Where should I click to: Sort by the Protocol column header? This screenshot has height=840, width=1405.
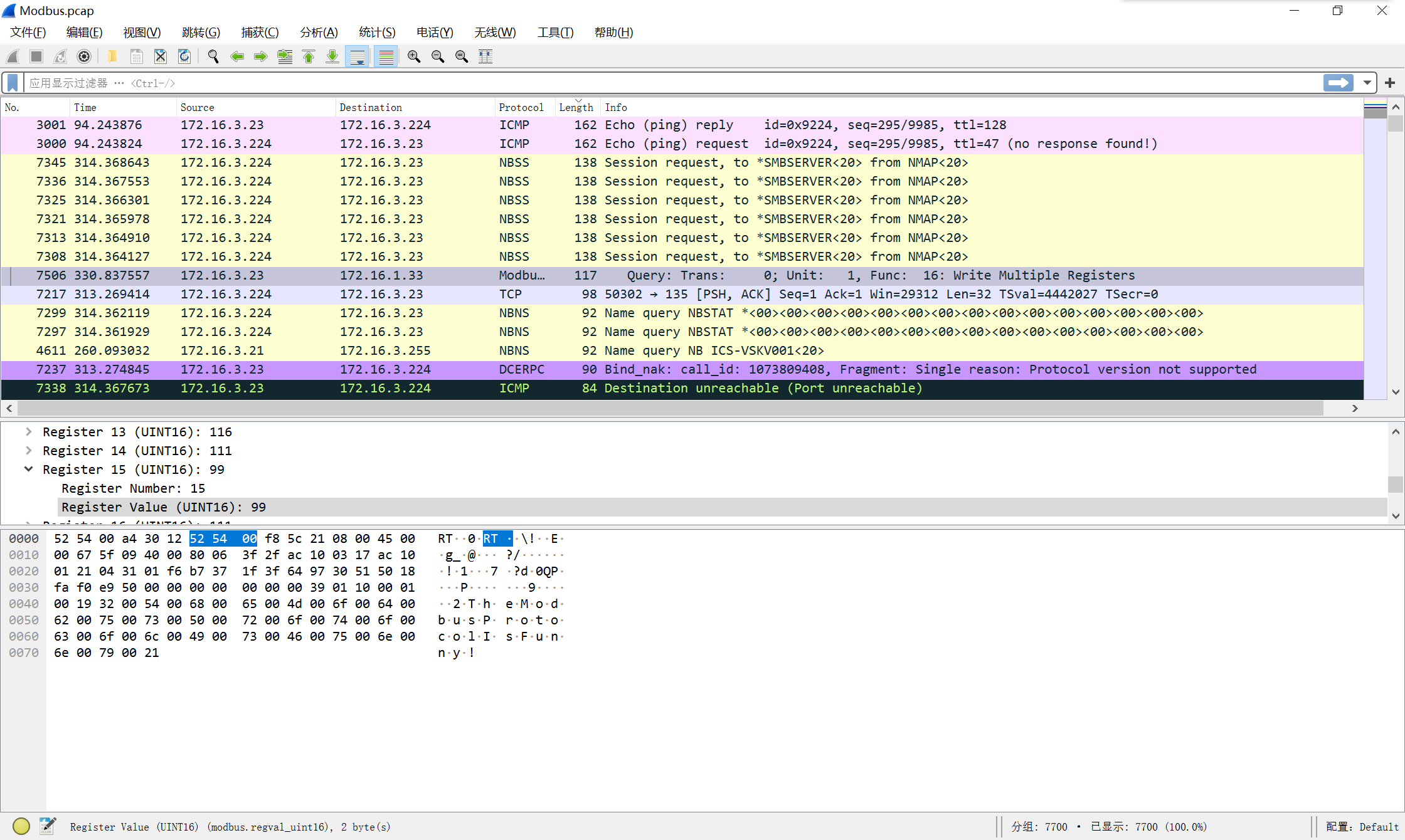[x=521, y=107]
